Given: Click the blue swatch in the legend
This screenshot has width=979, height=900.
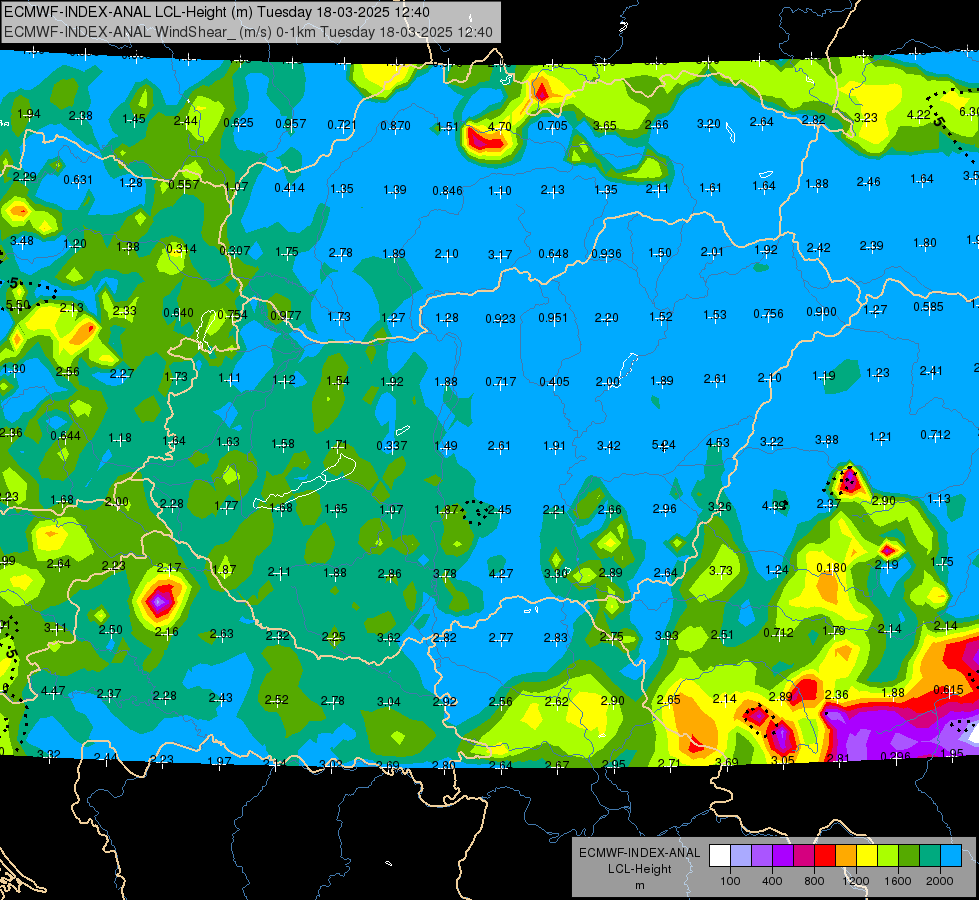Looking at the screenshot, I should [951, 856].
